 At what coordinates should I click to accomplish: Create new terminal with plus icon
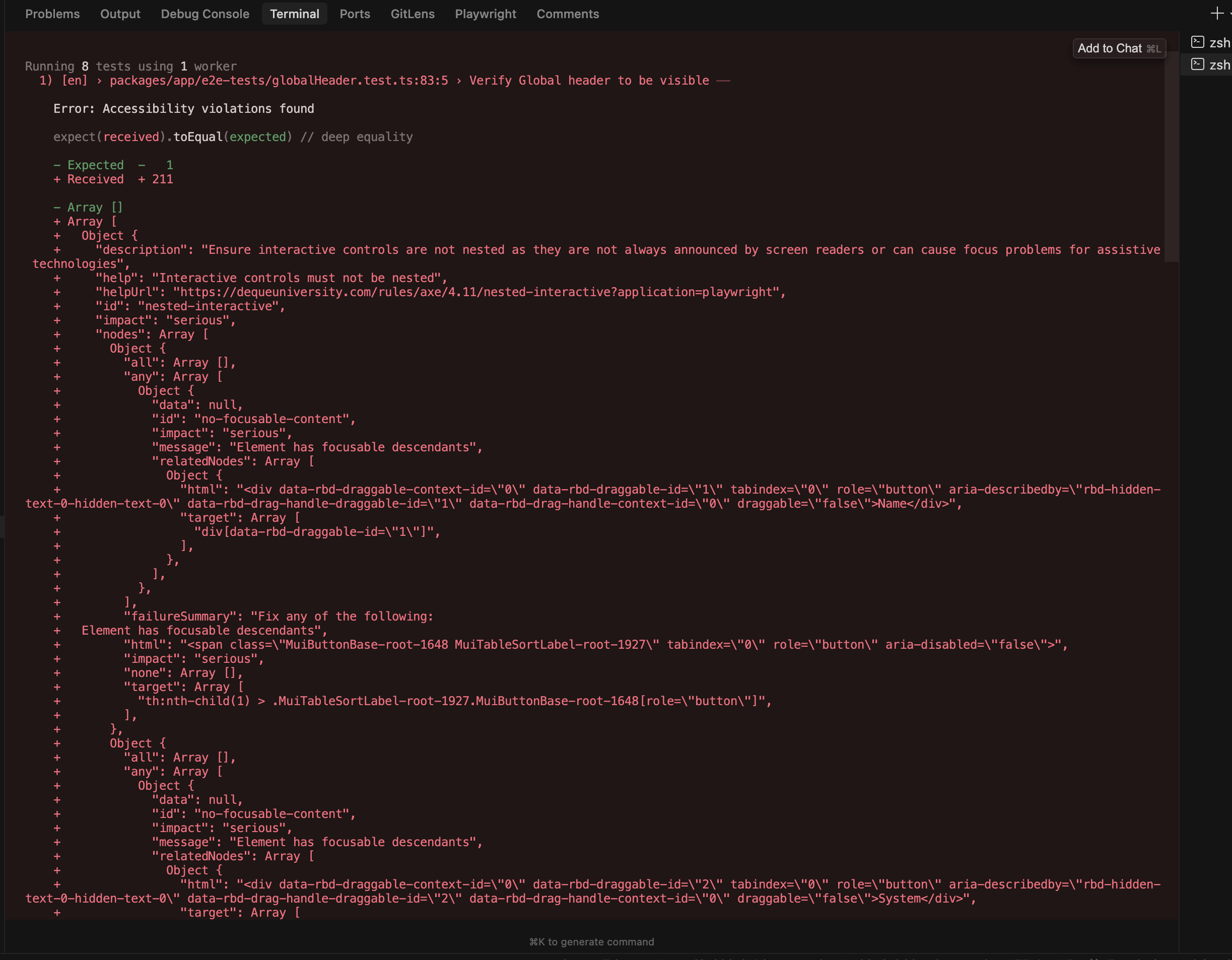[1216, 13]
